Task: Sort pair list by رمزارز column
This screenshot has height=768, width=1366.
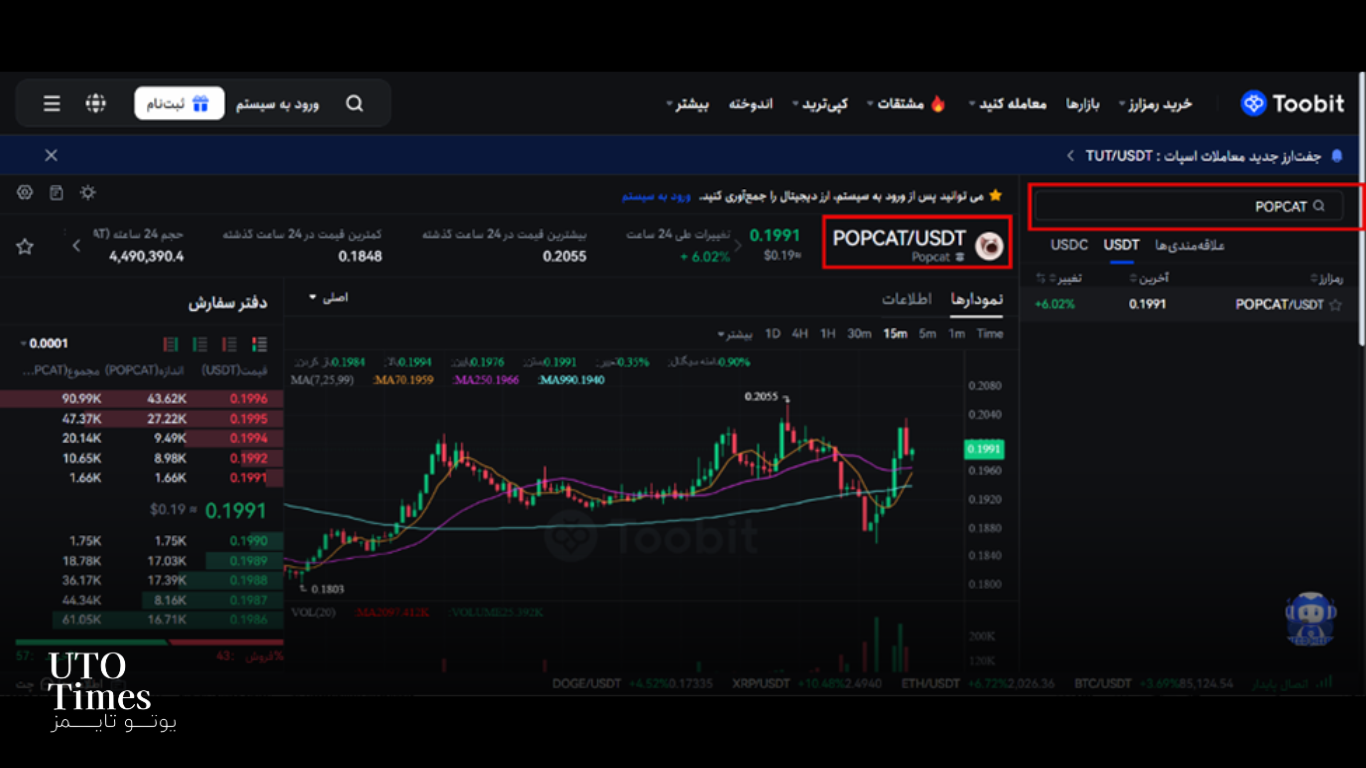Action: [x=1329, y=278]
